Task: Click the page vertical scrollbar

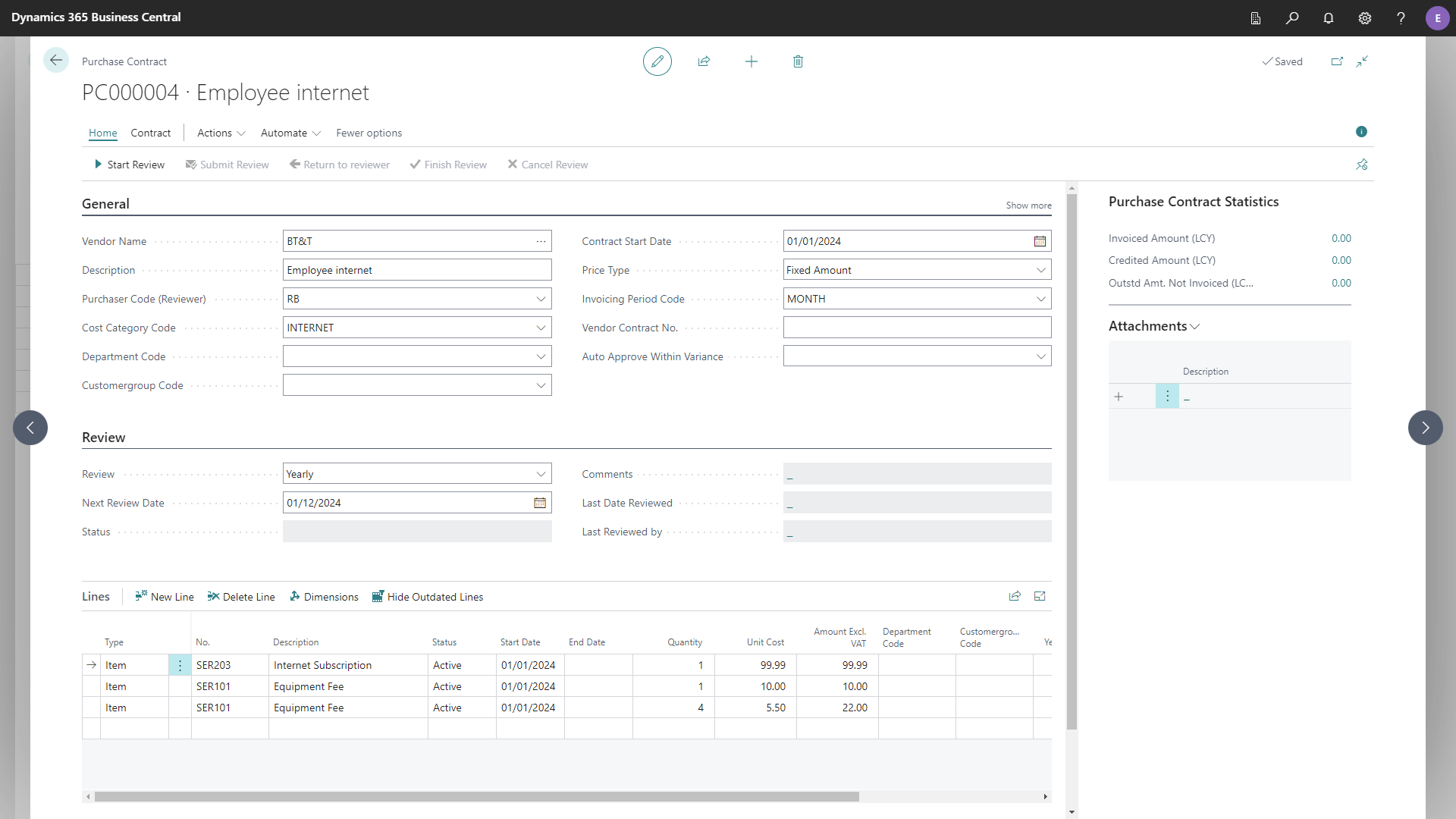Action: (x=1072, y=461)
